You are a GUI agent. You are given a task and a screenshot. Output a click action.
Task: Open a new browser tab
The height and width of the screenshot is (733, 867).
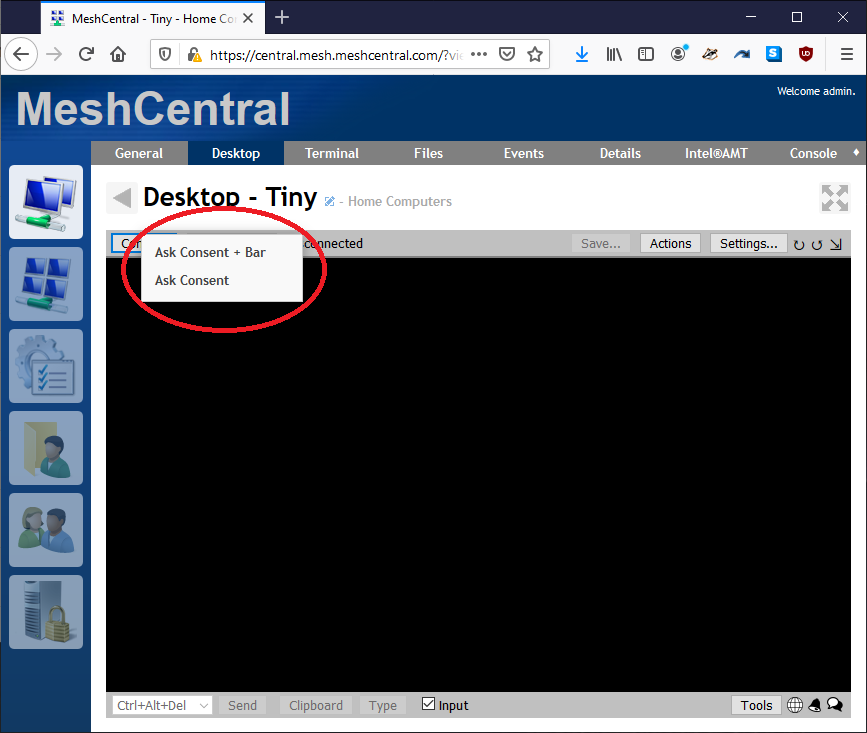tap(282, 18)
